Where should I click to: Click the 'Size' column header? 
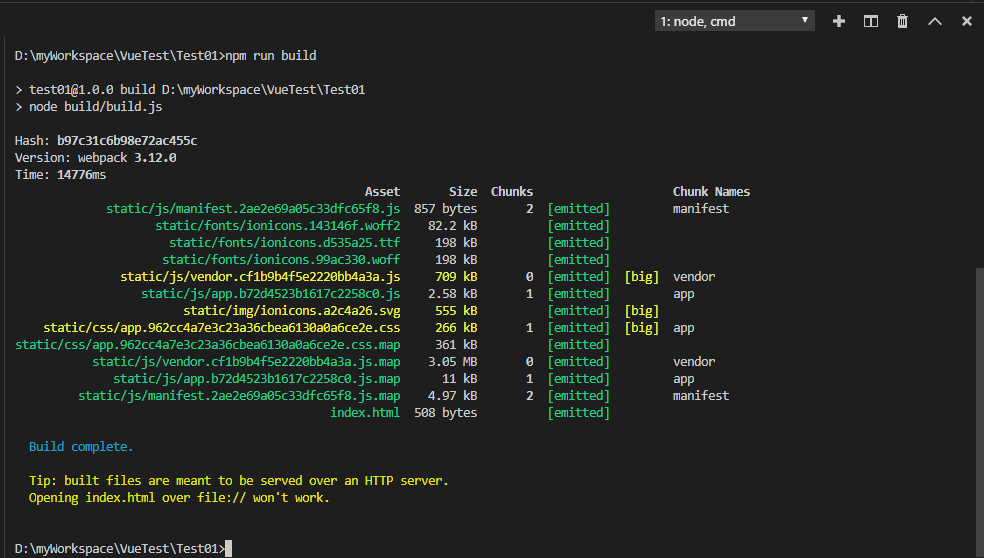click(463, 191)
